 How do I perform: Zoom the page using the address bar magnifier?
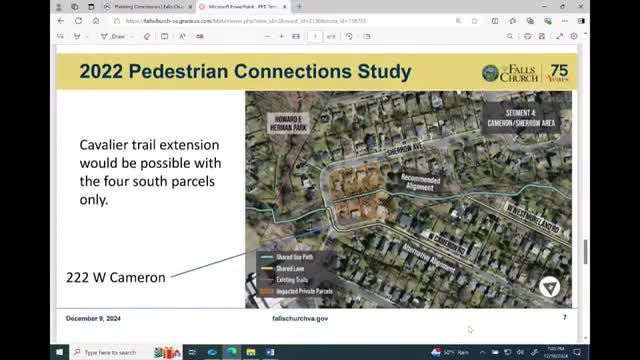pos(458,21)
